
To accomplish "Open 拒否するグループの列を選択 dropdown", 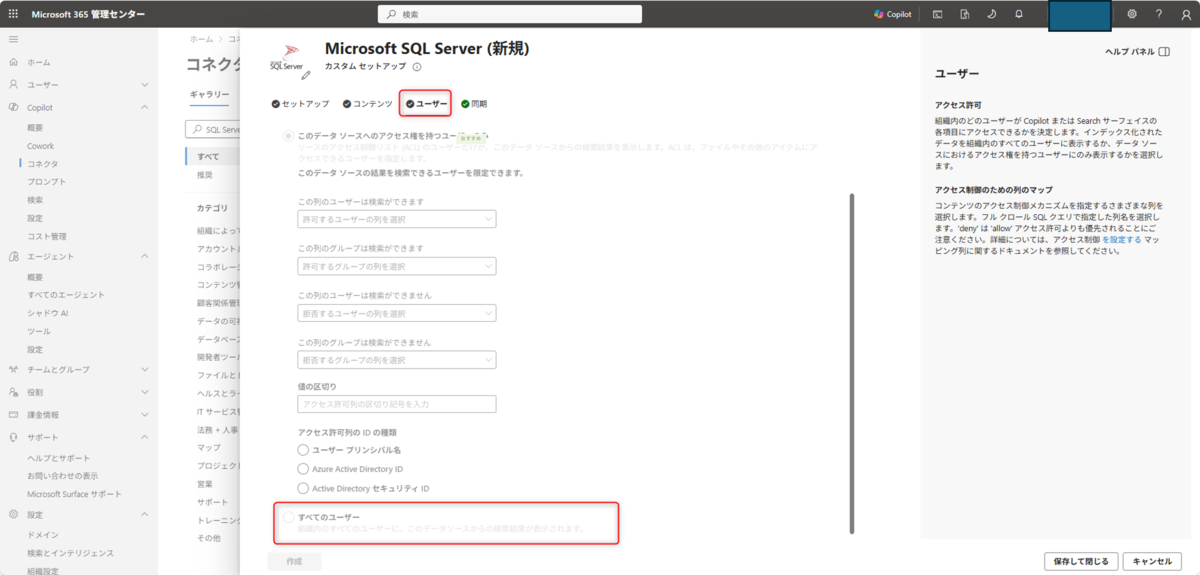I will click(397, 360).
